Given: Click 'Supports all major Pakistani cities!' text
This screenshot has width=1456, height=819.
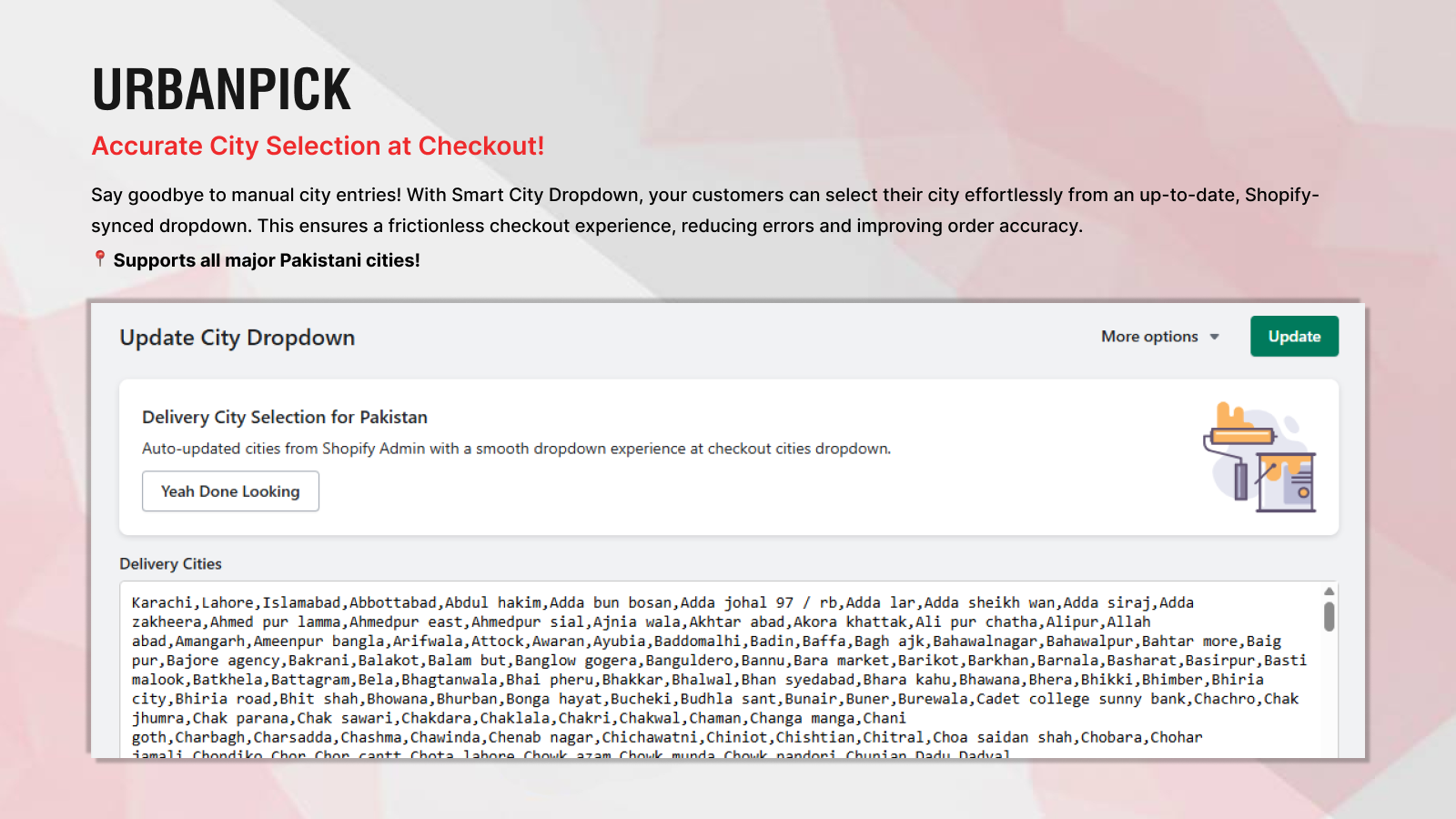Looking at the screenshot, I should [x=267, y=260].
